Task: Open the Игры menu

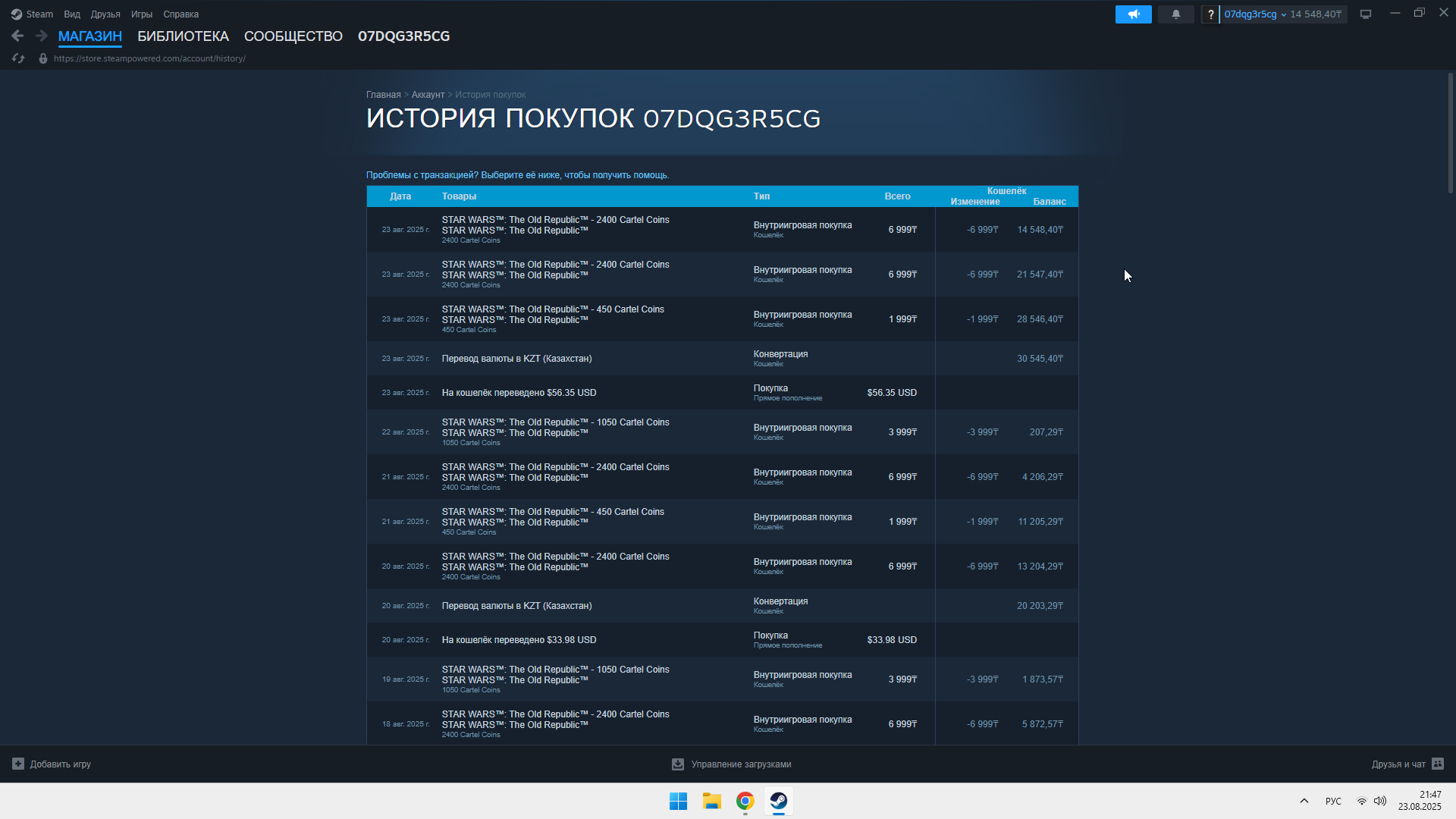Action: 142,14
